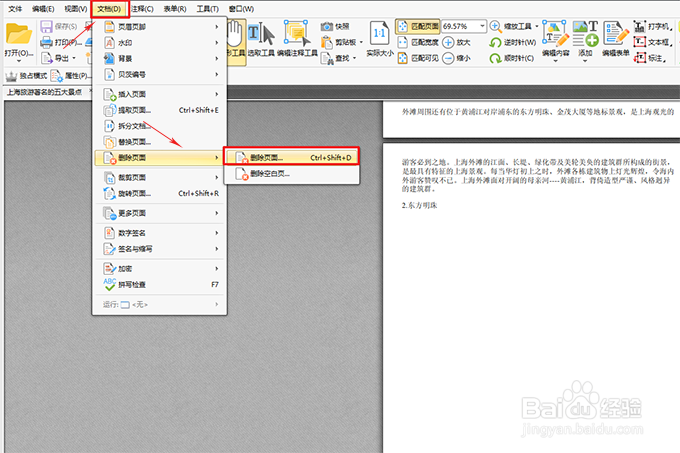Screen dimensions: 680x453
Task: Expand arrow under 打开(O)
Action: pyautogui.click(x=19, y=61)
